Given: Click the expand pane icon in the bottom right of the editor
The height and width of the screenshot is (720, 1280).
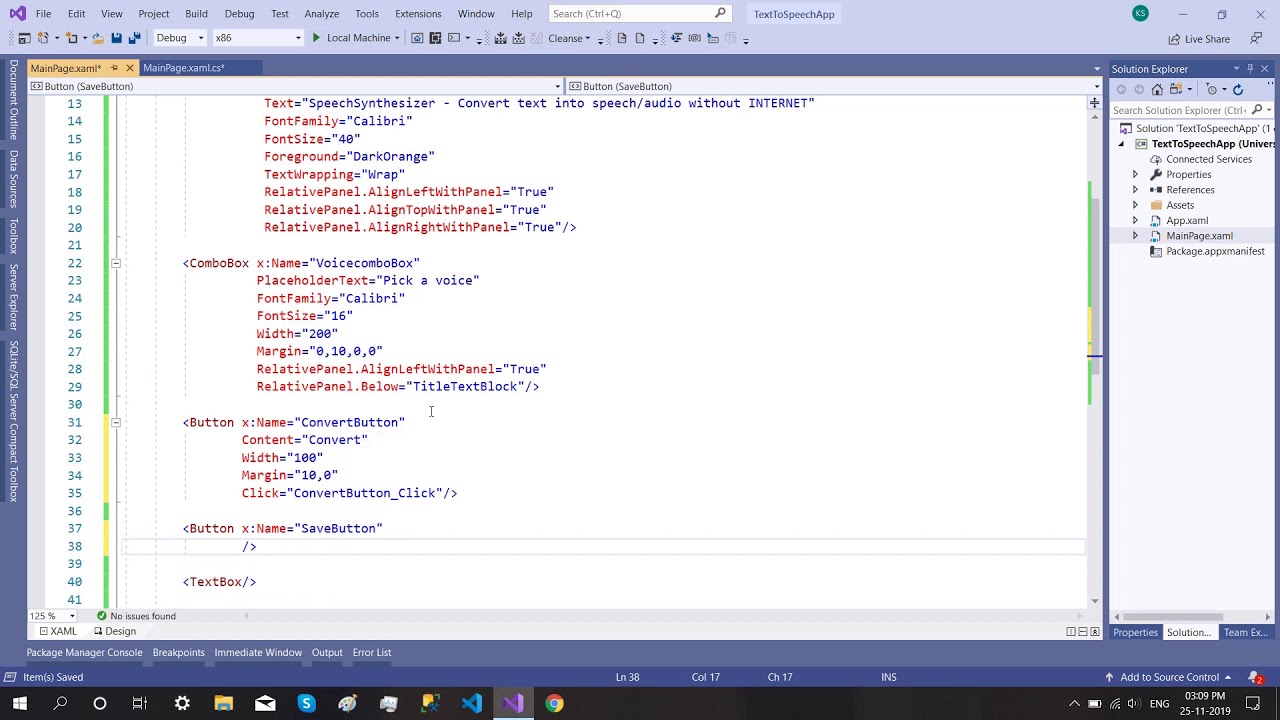Looking at the screenshot, I should point(1094,632).
